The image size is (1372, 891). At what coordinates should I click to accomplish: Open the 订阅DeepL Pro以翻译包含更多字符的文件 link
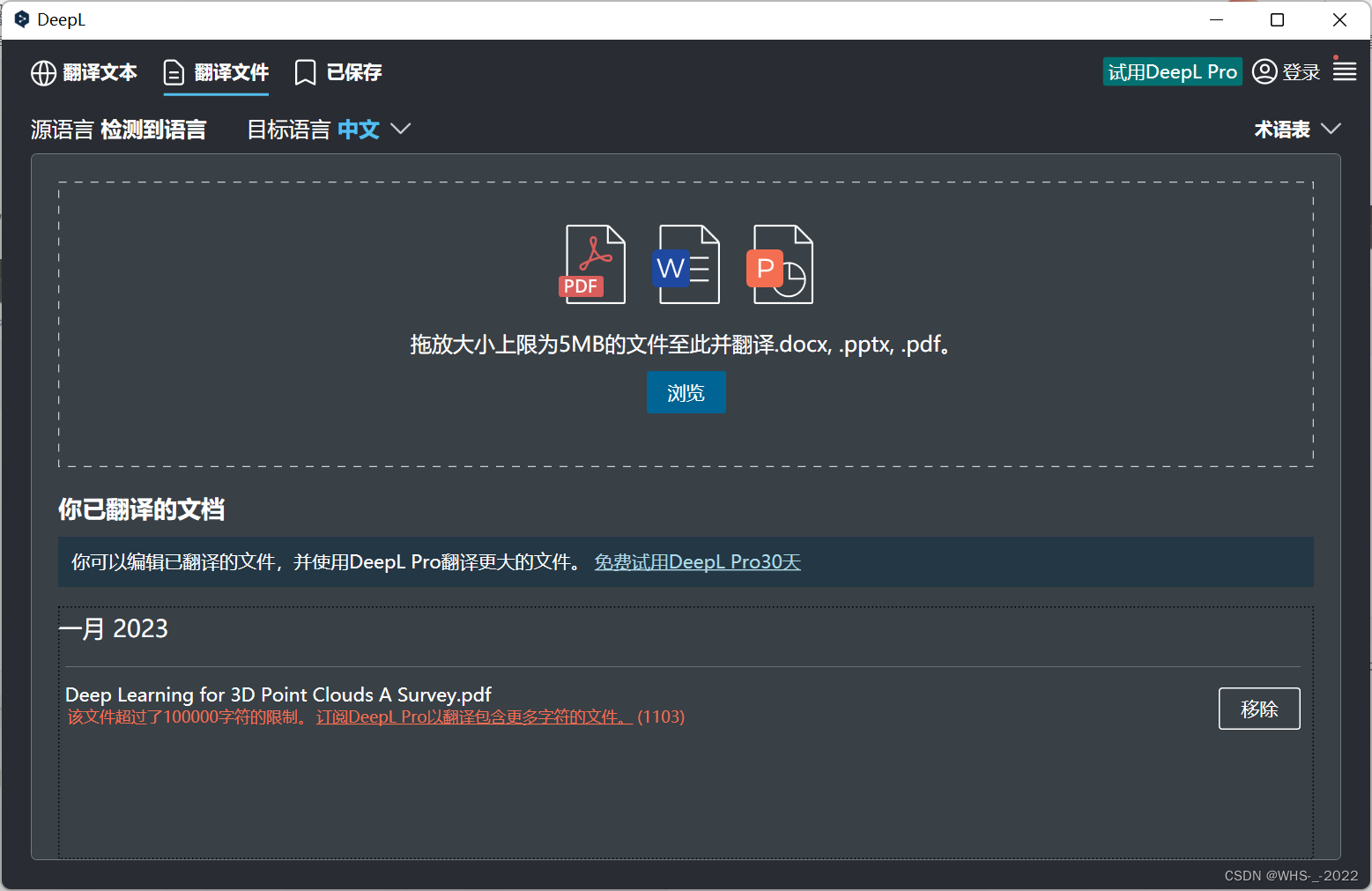pyautogui.click(x=473, y=717)
